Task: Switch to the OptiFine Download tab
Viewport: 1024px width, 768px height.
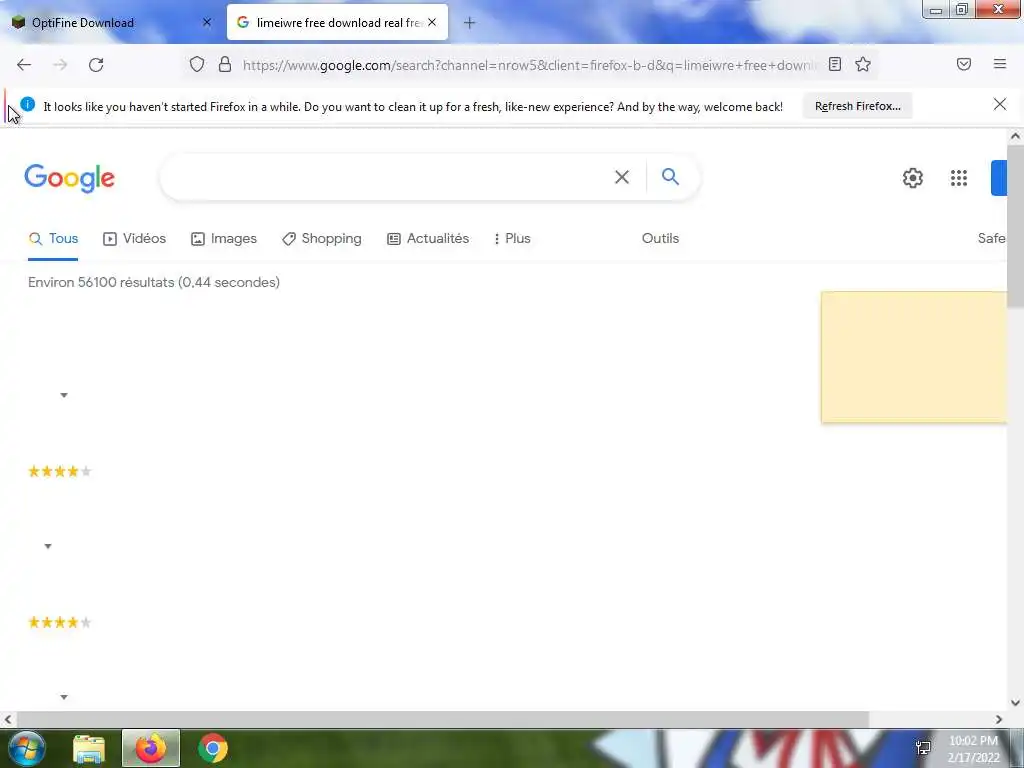Action: [111, 23]
